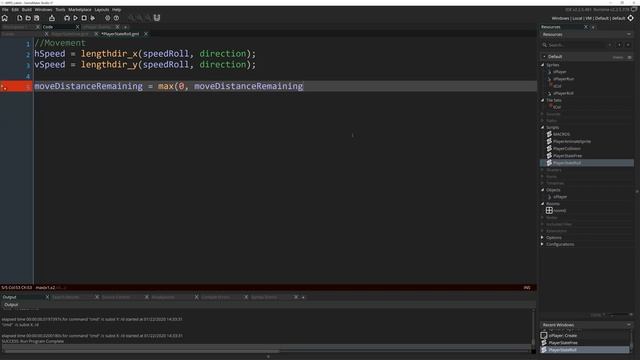The width and height of the screenshot is (640, 360).
Task: Create a new project from the toolbar
Action: [19, 18]
